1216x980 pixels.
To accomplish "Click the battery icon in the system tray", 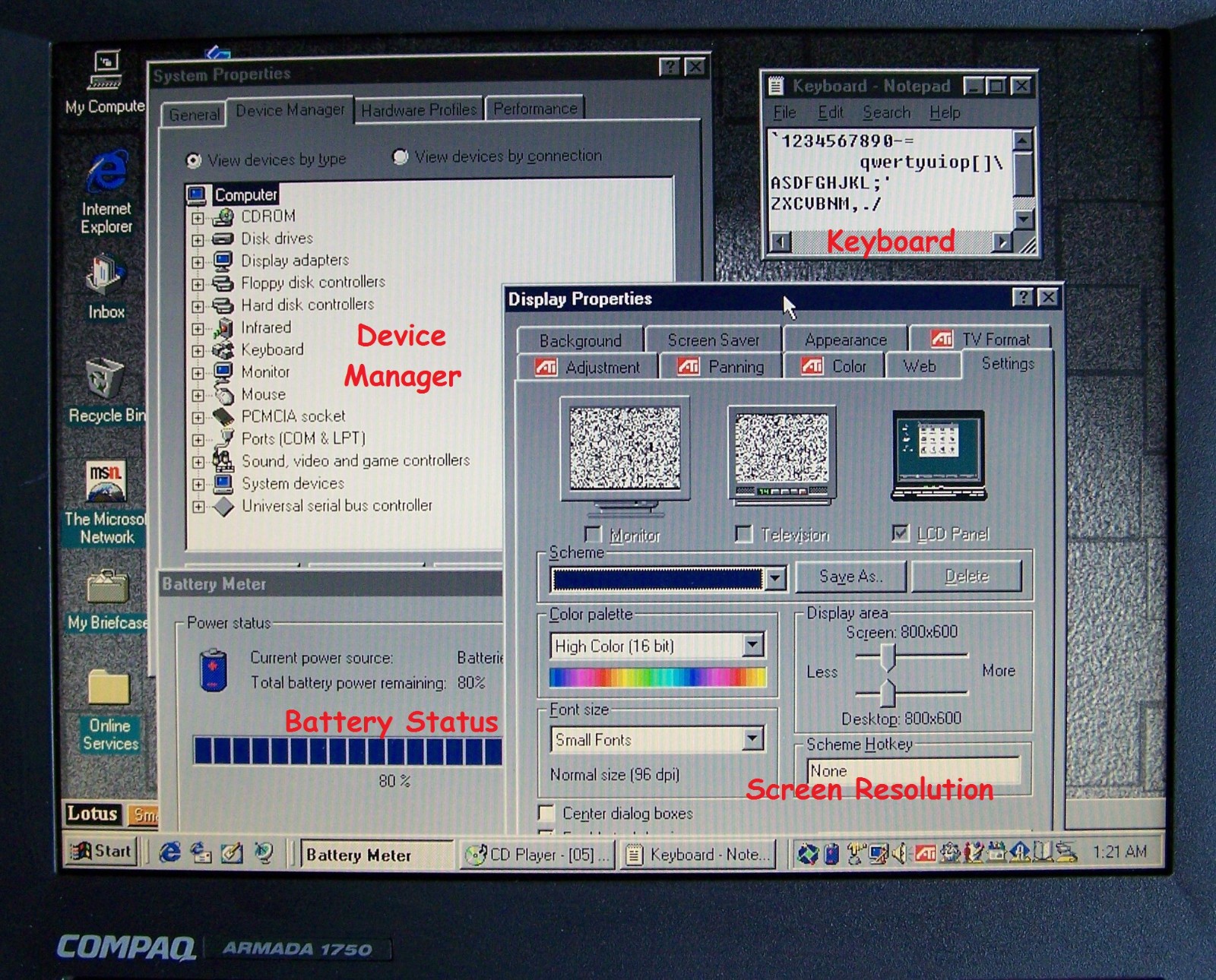I will (x=831, y=854).
